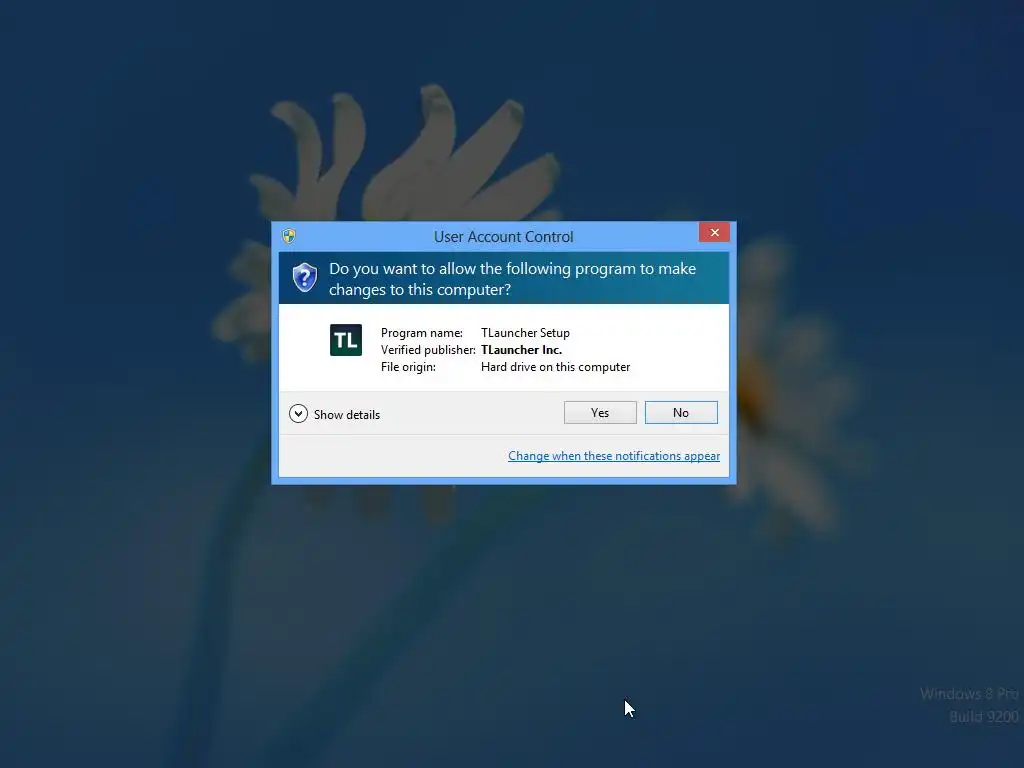Click Yes to allow TLauncher Setup
This screenshot has width=1024, height=768.
point(600,413)
